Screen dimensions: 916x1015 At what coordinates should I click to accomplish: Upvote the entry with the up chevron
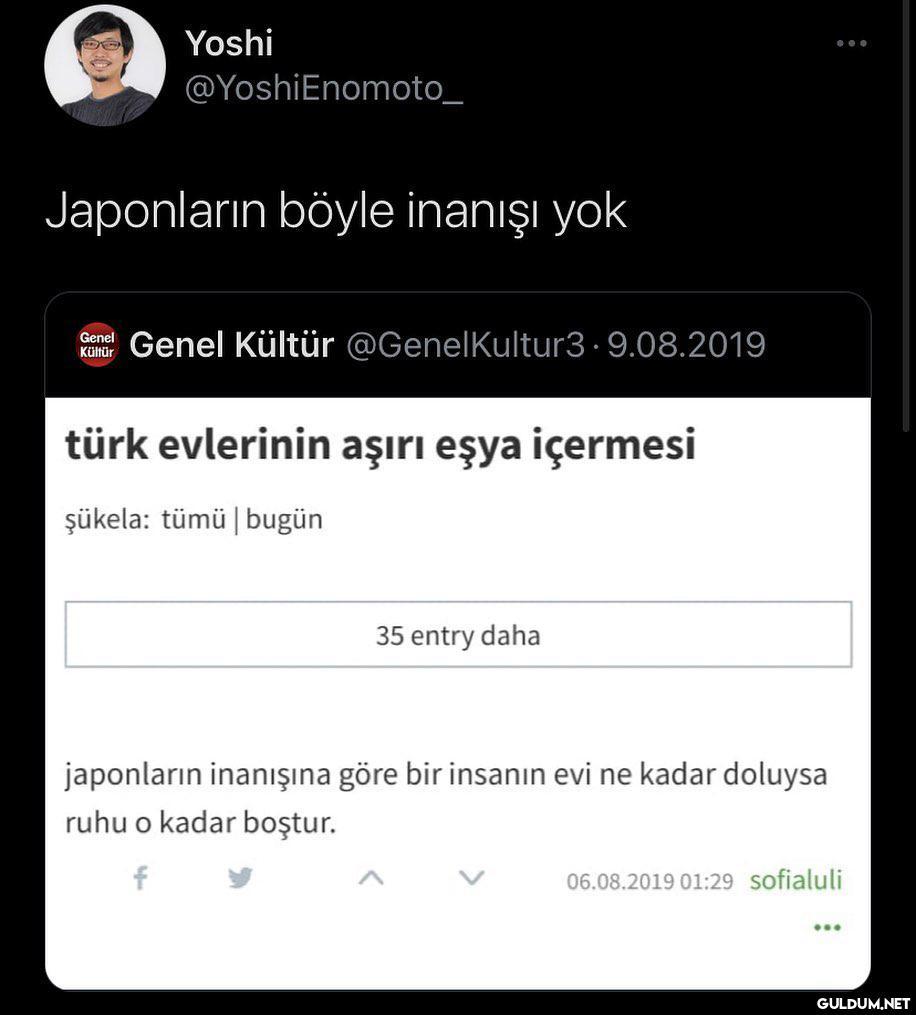click(x=370, y=879)
